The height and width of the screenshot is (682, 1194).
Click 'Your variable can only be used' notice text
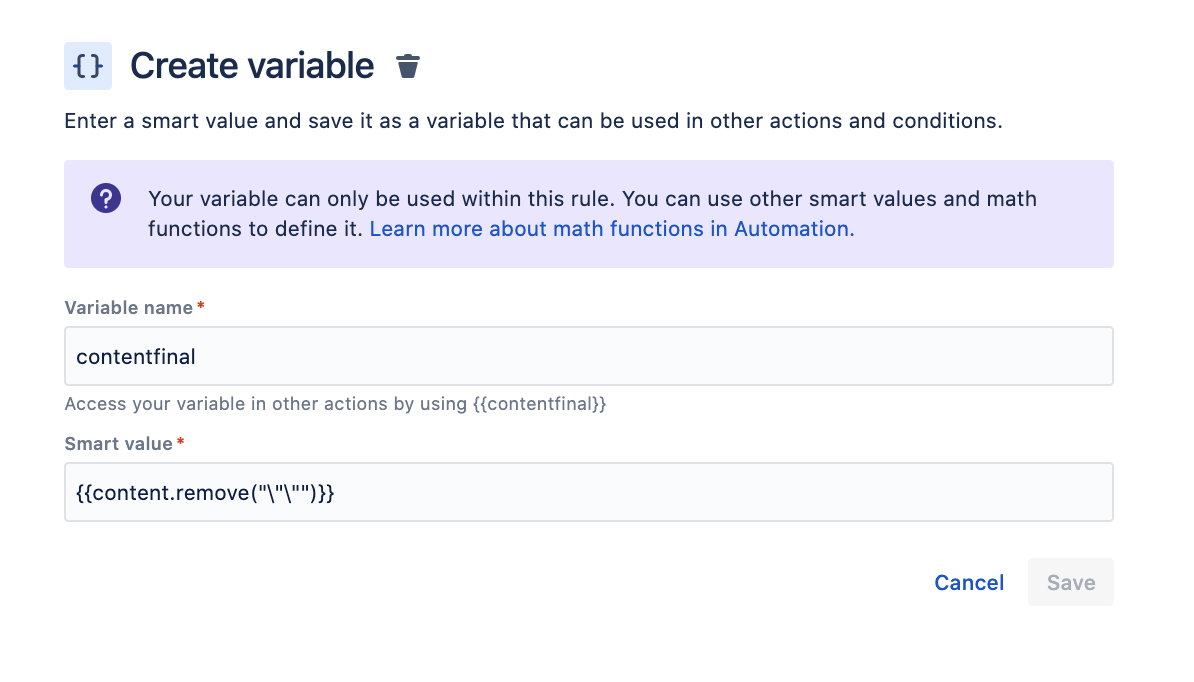[592, 198]
